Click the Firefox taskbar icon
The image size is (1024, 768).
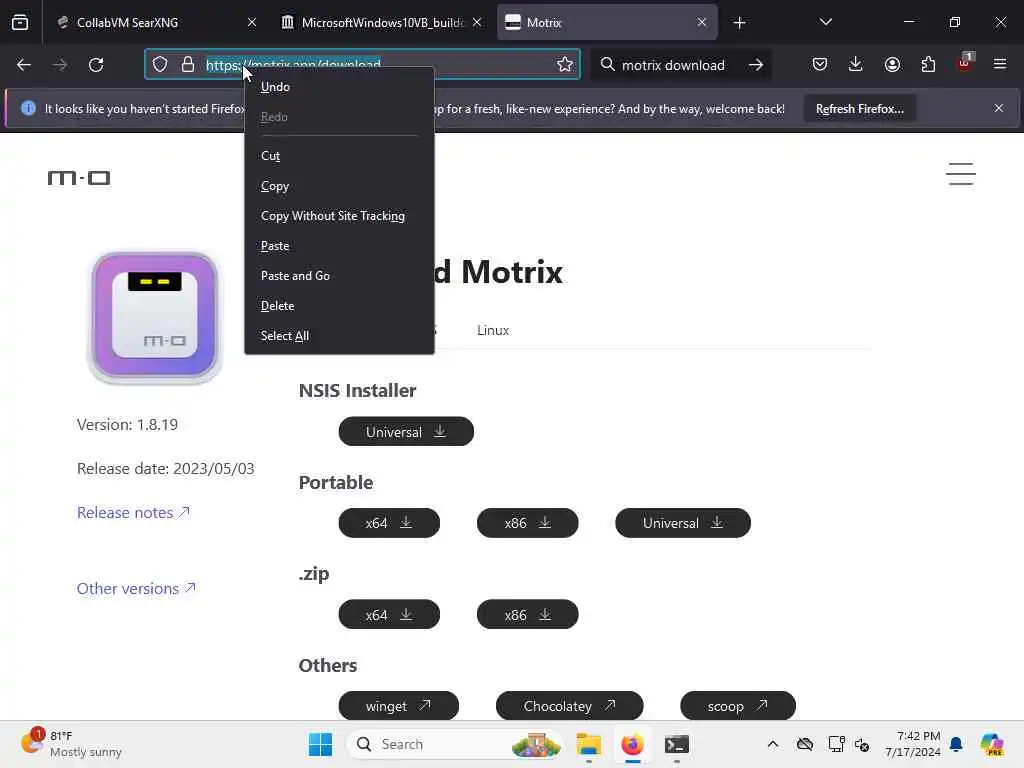[x=632, y=744]
